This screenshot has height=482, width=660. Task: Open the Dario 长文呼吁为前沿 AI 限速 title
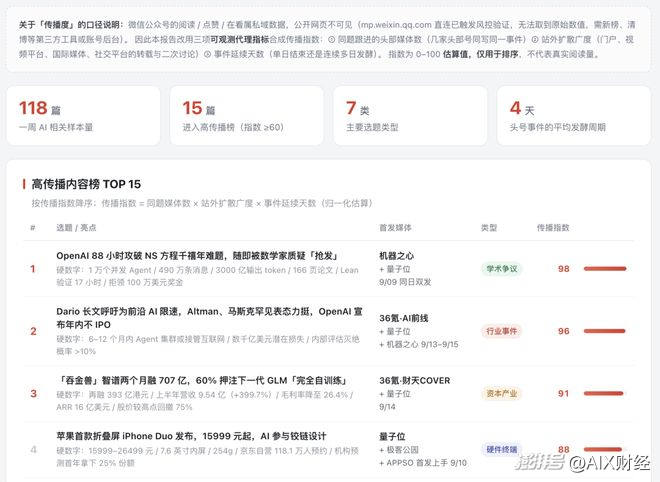pos(209,318)
